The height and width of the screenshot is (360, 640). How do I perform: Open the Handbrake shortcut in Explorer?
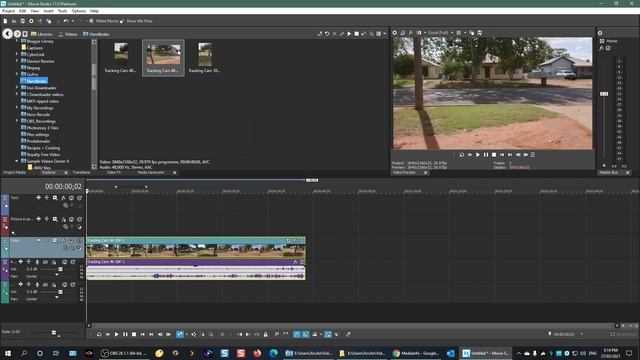96,34
